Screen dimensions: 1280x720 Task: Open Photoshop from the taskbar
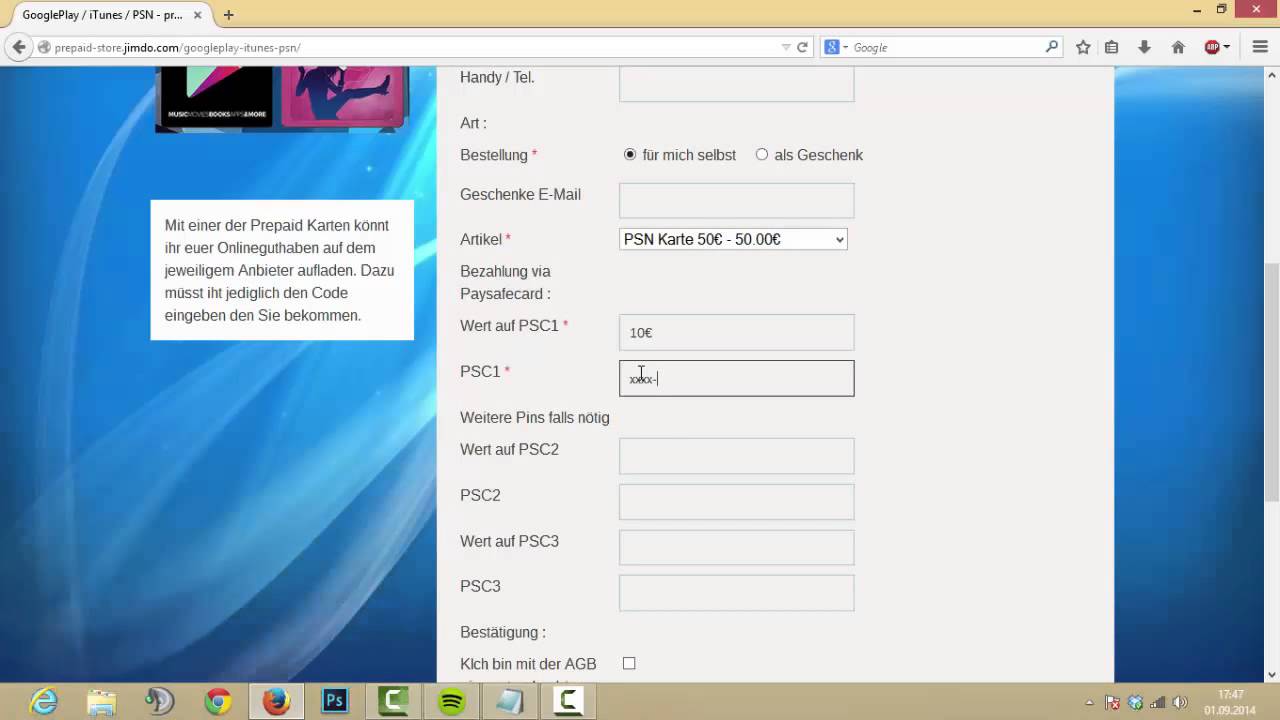pos(334,702)
